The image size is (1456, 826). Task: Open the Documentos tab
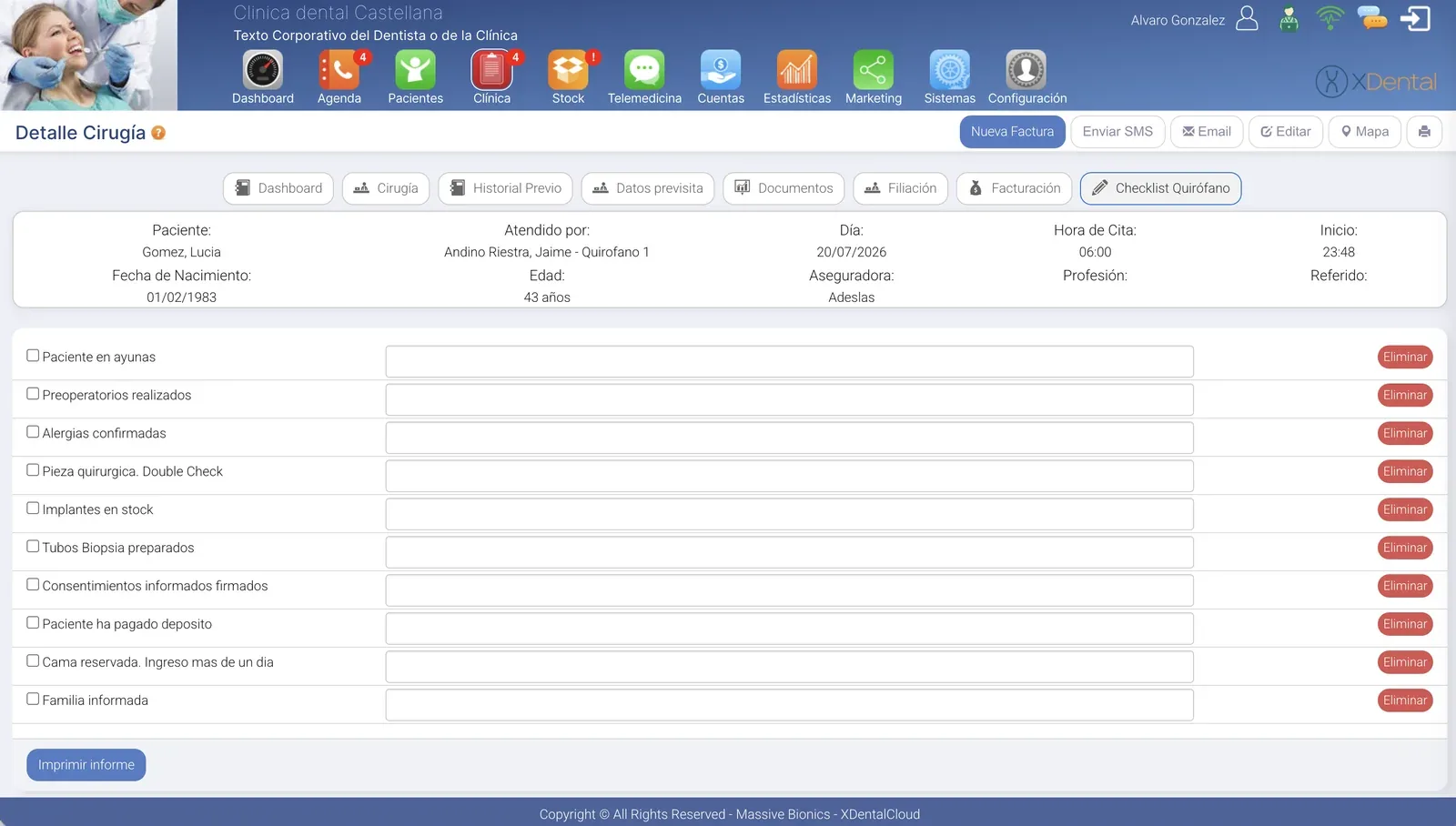click(784, 188)
